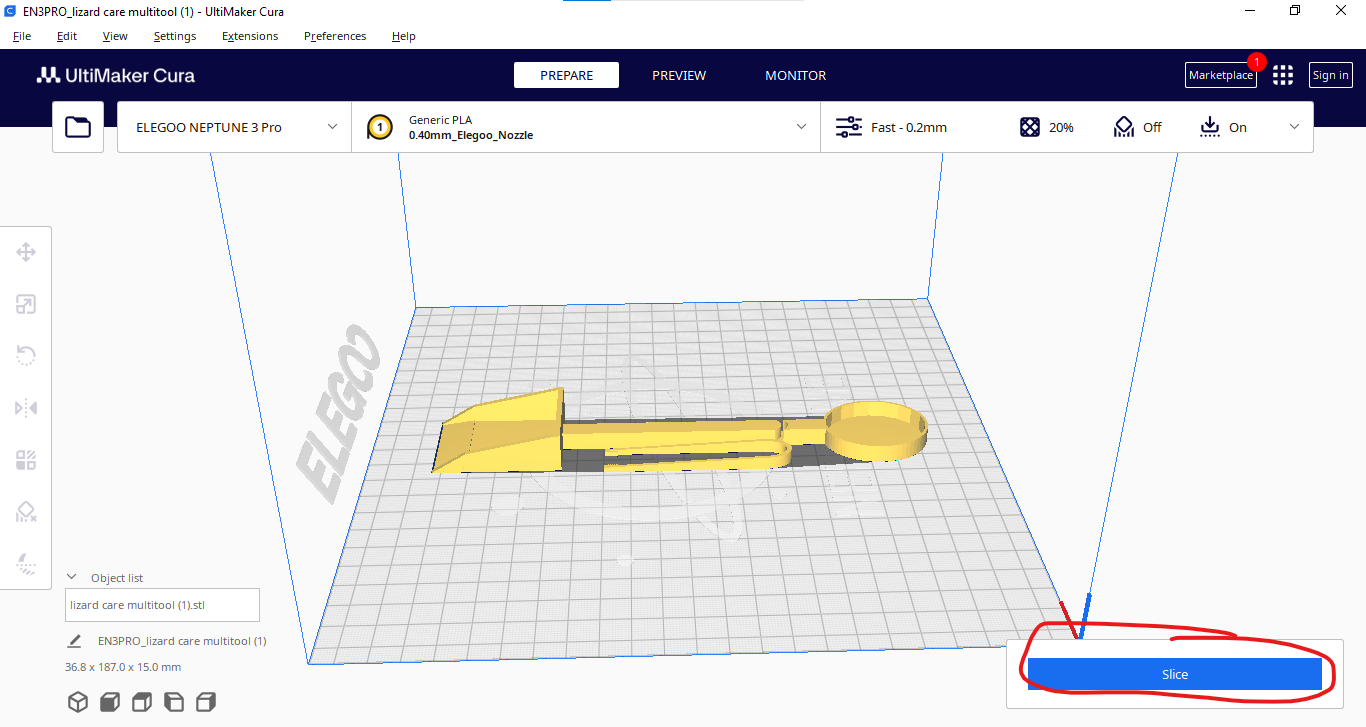Switch to the PREVIEW stage tab
Image resolution: width=1366 pixels, height=727 pixels.
[x=679, y=75]
